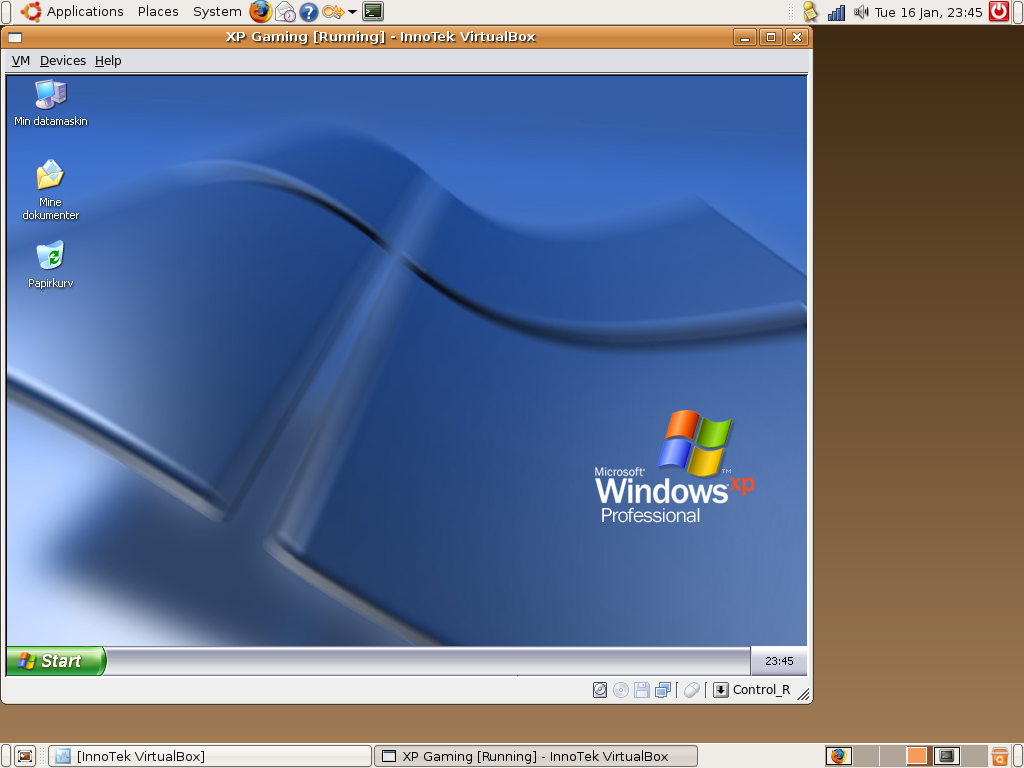
Task: Open the blue help question-mark launcher
Action: pyautogui.click(x=308, y=12)
